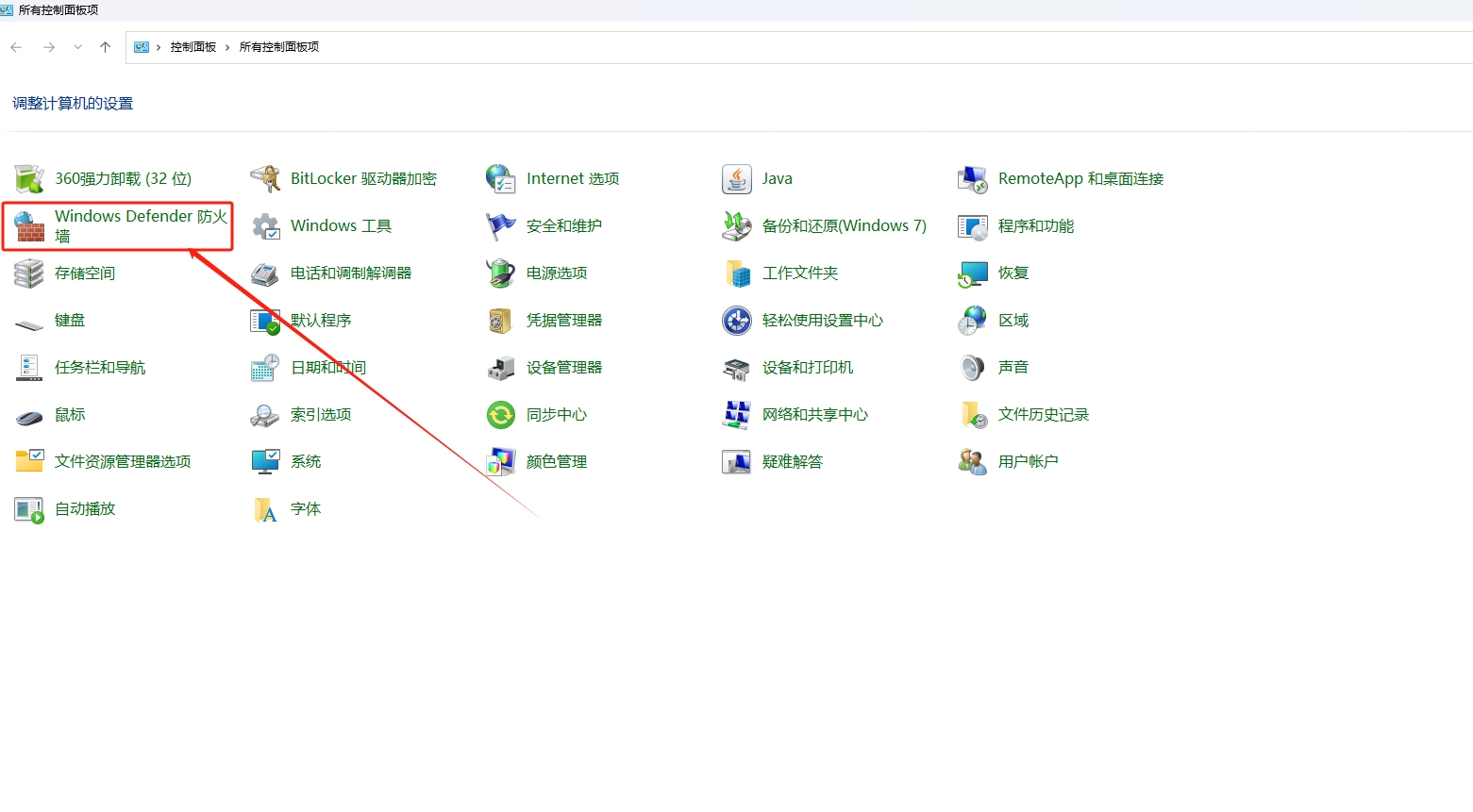Click the 凭据管理器 safe icon

[501, 321]
